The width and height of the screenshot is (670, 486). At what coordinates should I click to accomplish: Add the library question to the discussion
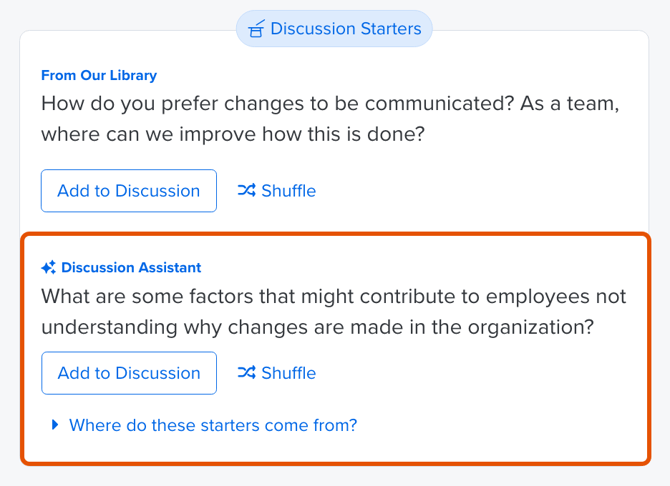click(x=129, y=191)
